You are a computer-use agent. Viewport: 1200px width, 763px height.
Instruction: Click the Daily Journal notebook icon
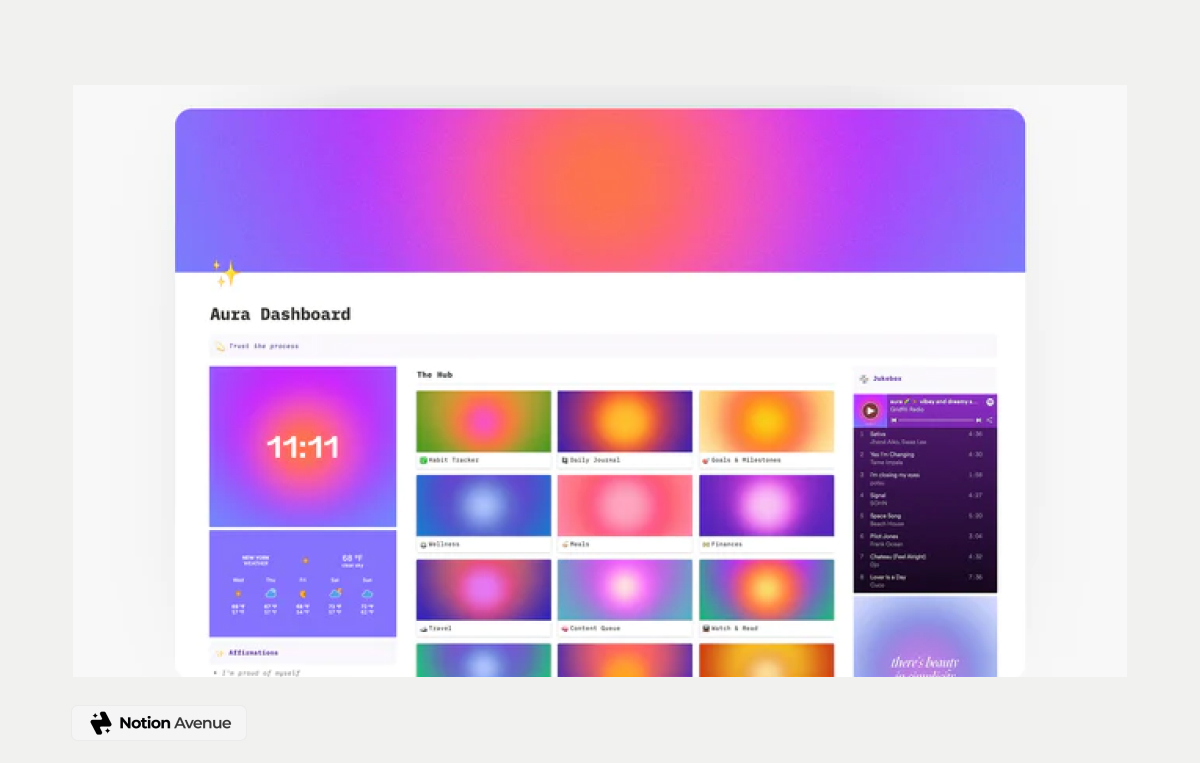[566, 460]
